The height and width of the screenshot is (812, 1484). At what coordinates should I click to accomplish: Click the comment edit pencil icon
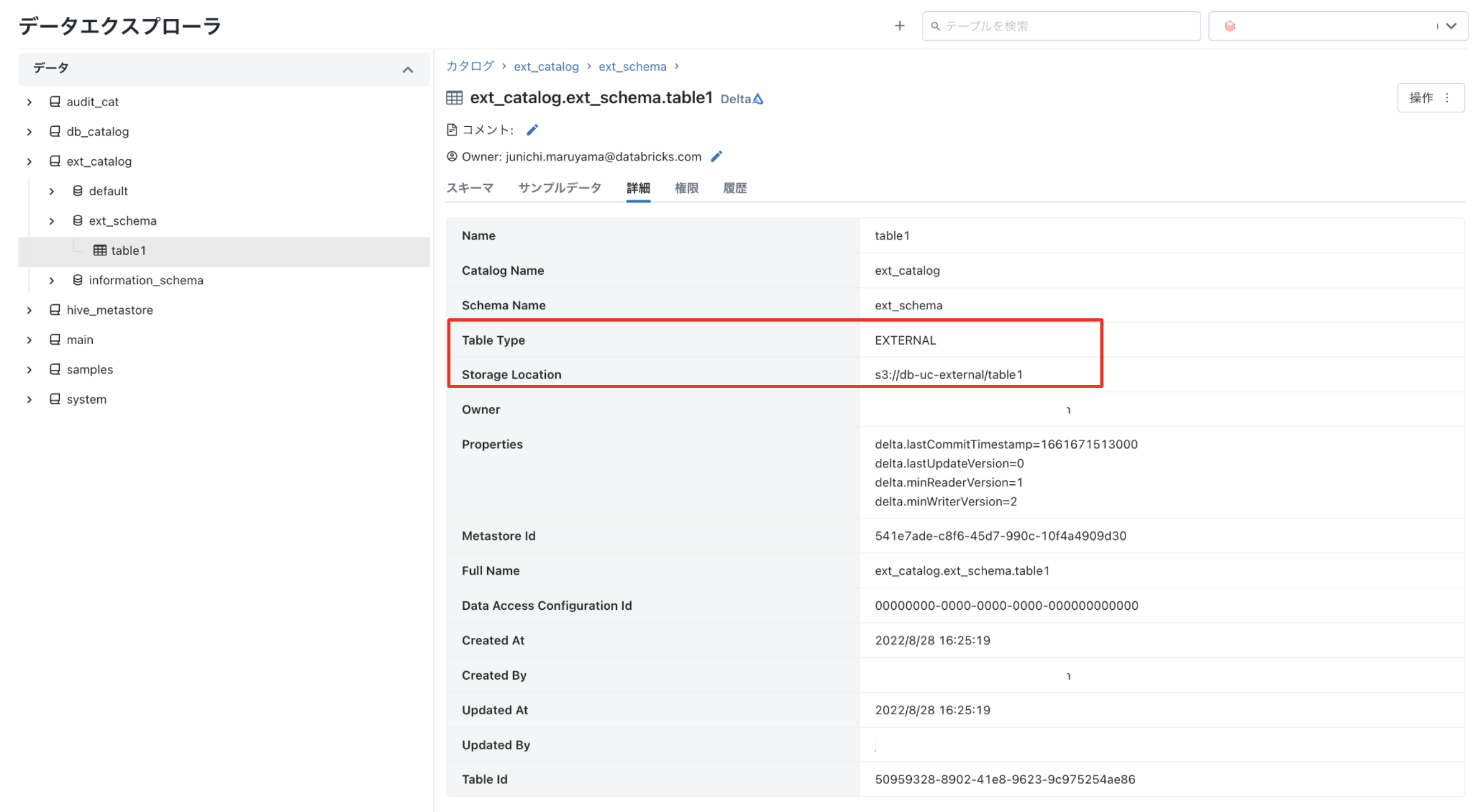point(532,130)
